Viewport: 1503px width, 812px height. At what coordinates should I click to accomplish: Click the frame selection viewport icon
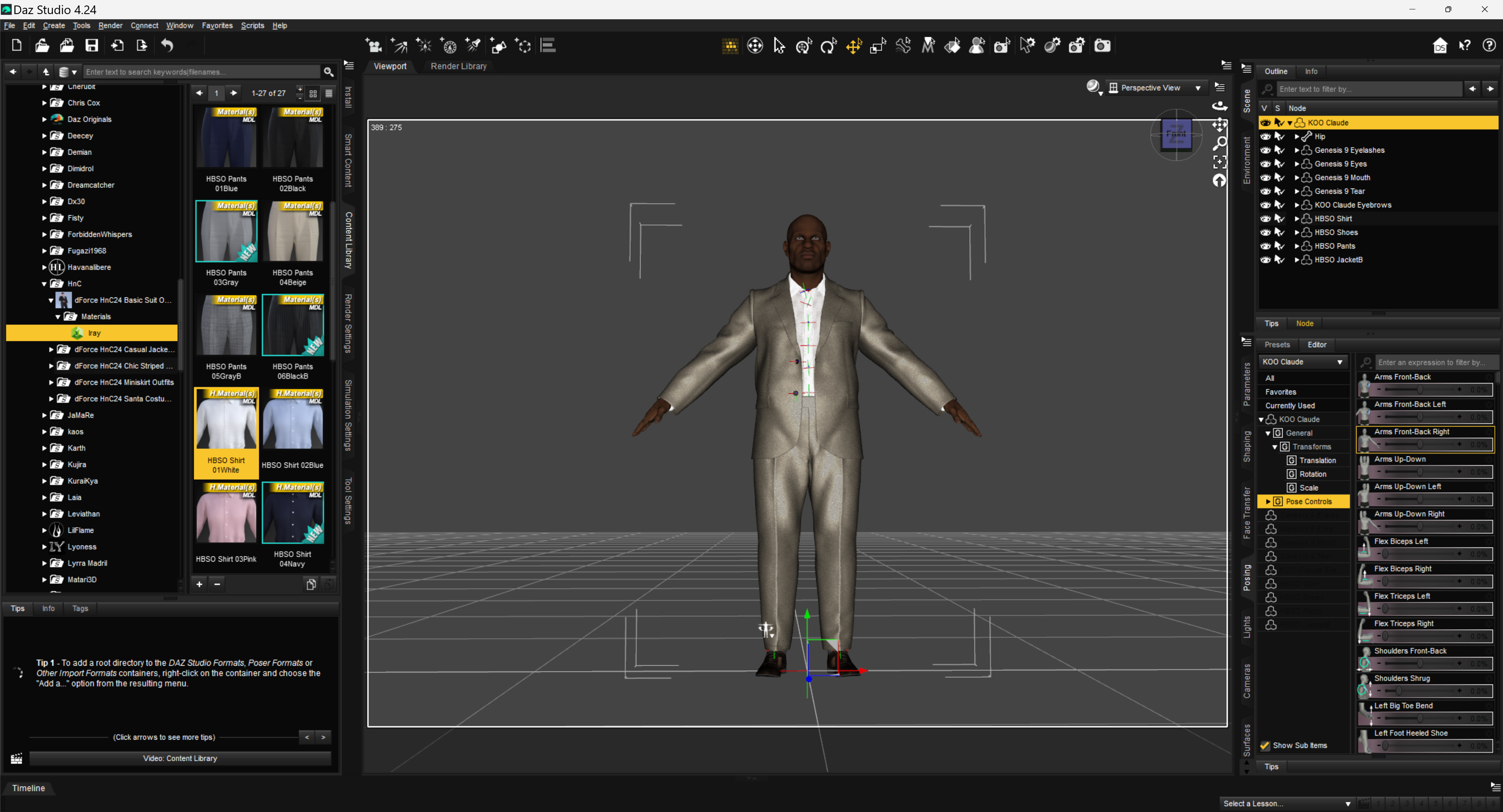click(x=1220, y=162)
